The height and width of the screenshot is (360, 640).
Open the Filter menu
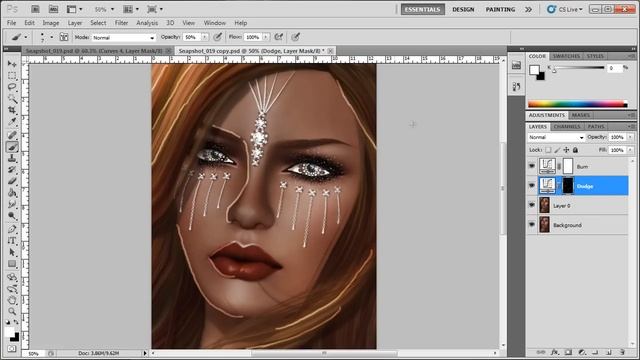pos(121,23)
